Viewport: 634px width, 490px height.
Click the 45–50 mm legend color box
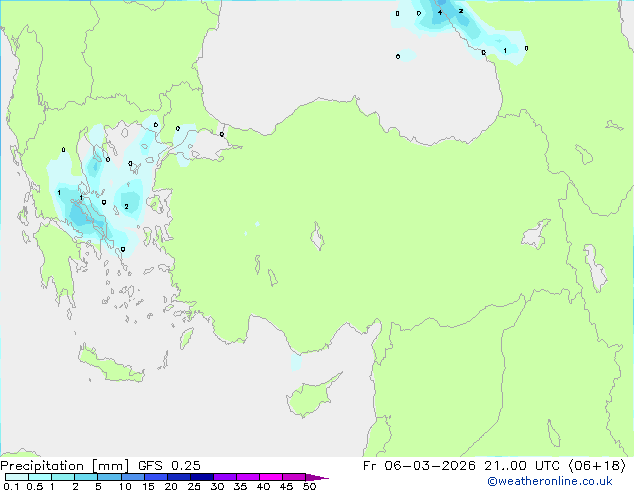tap(294, 477)
